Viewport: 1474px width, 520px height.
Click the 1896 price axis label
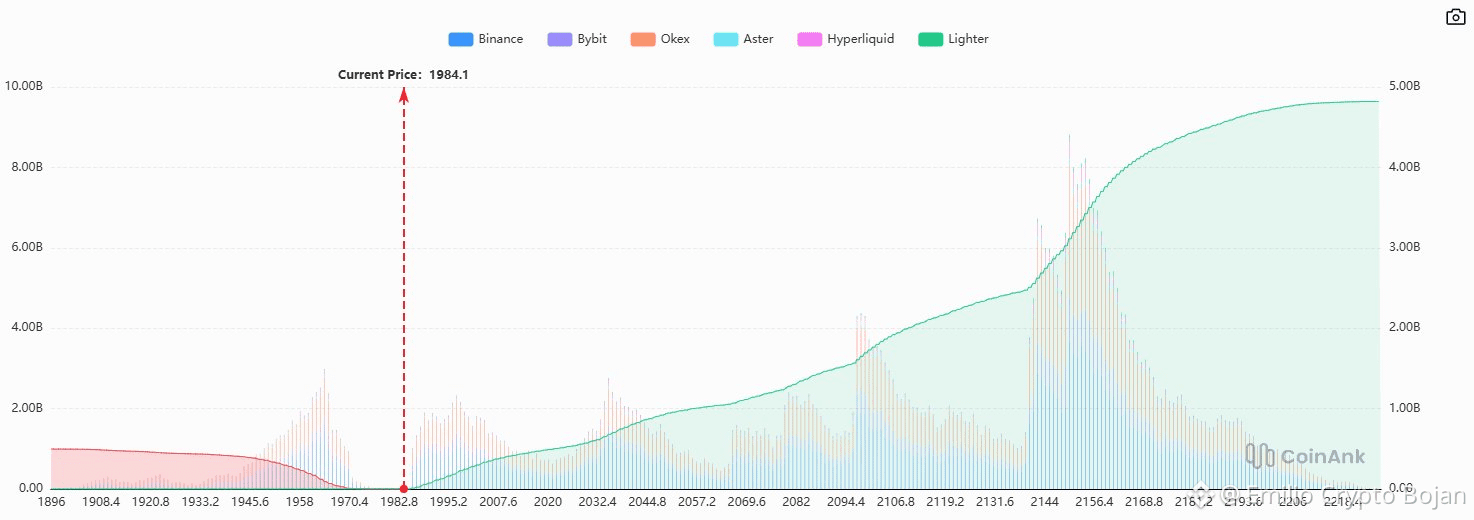click(51, 502)
